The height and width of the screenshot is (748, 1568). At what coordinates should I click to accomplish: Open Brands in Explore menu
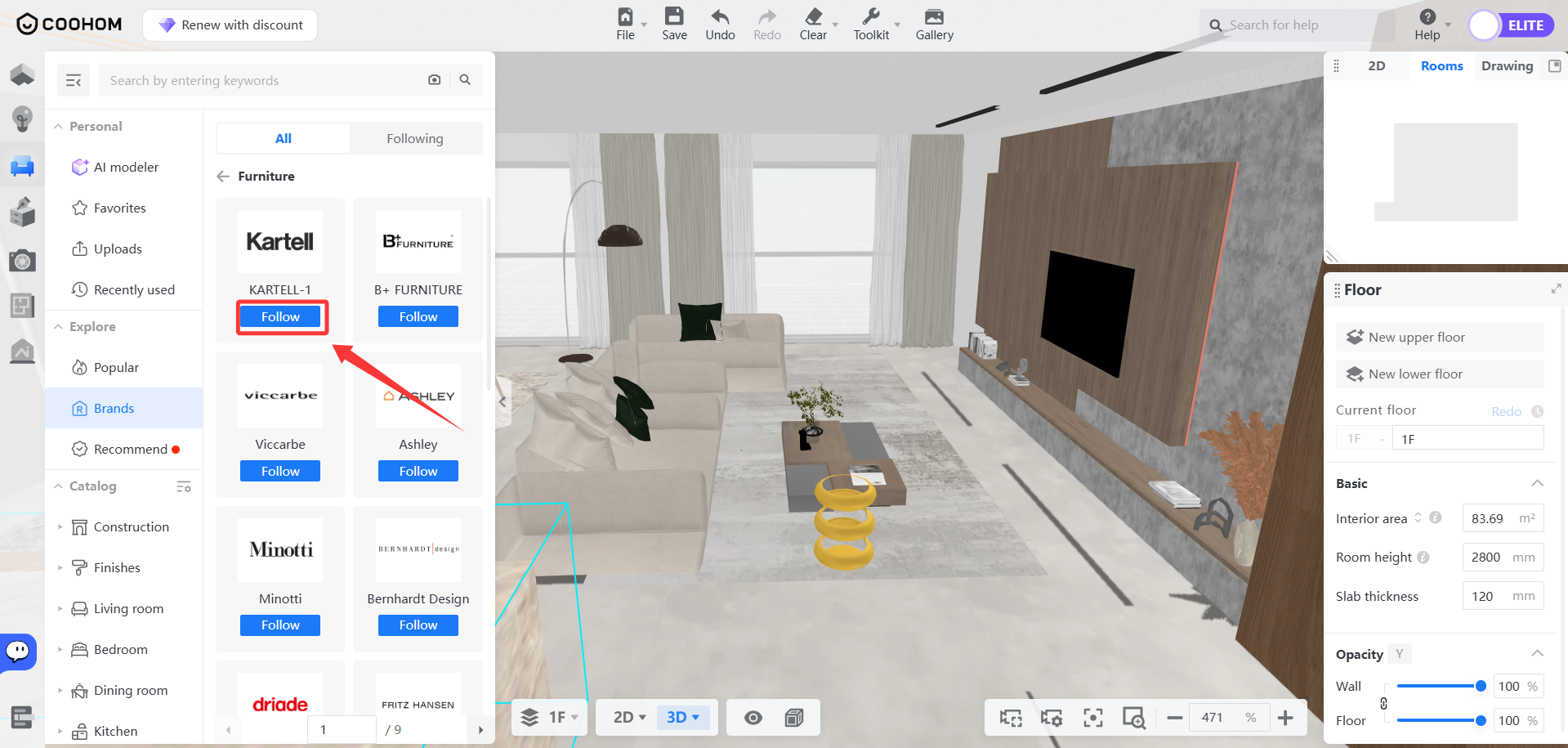tap(124, 408)
